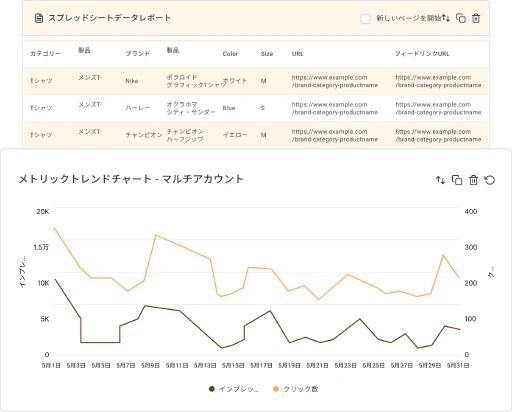The width and height of the screenshot is (512, 412).
Task: Click the ホワイト color cell
Action: [235, 81]
